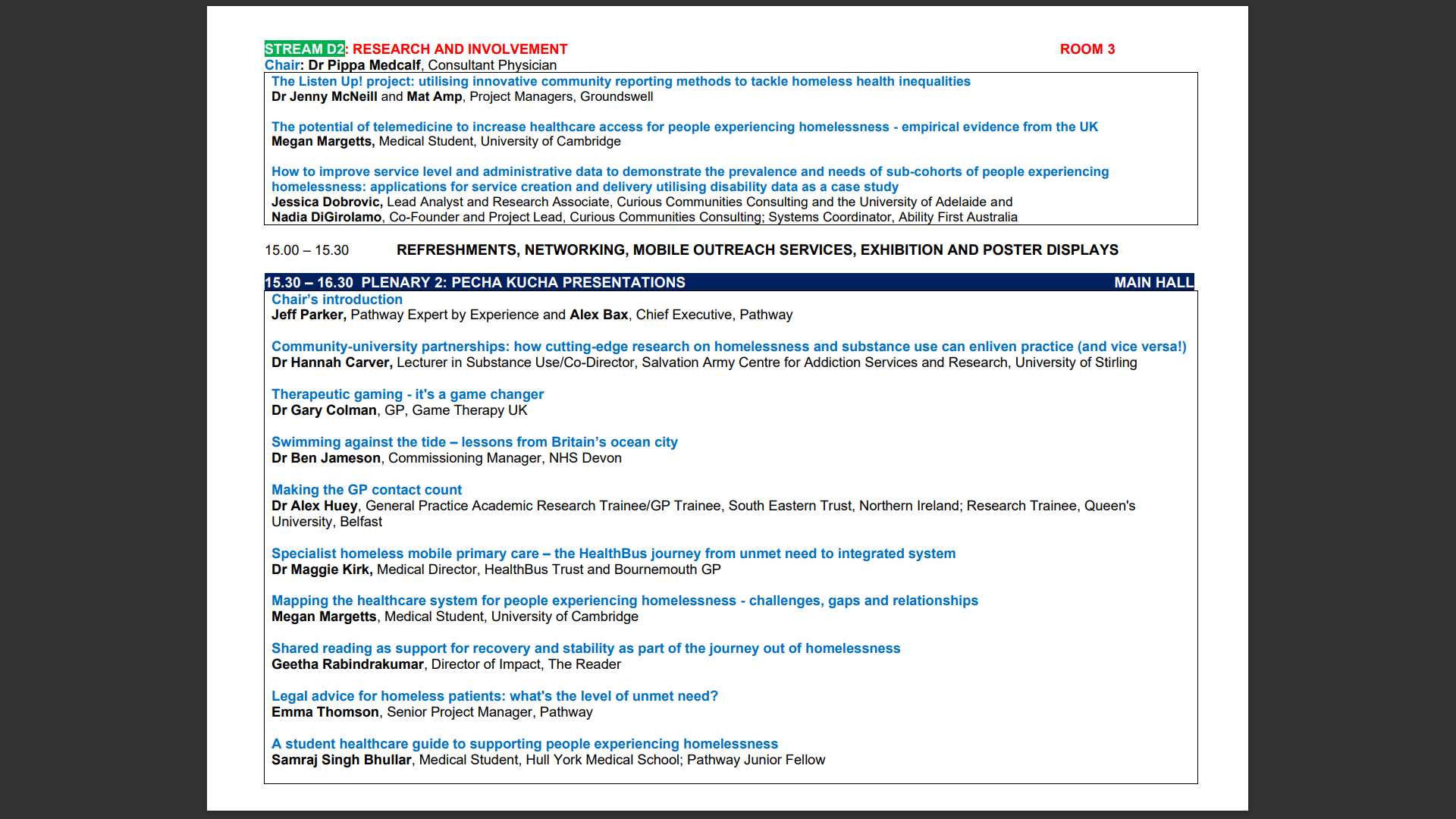The image size is (1456, 819).
Task: Click the '15.00 – 15.30' time slot
Action: 306,250
